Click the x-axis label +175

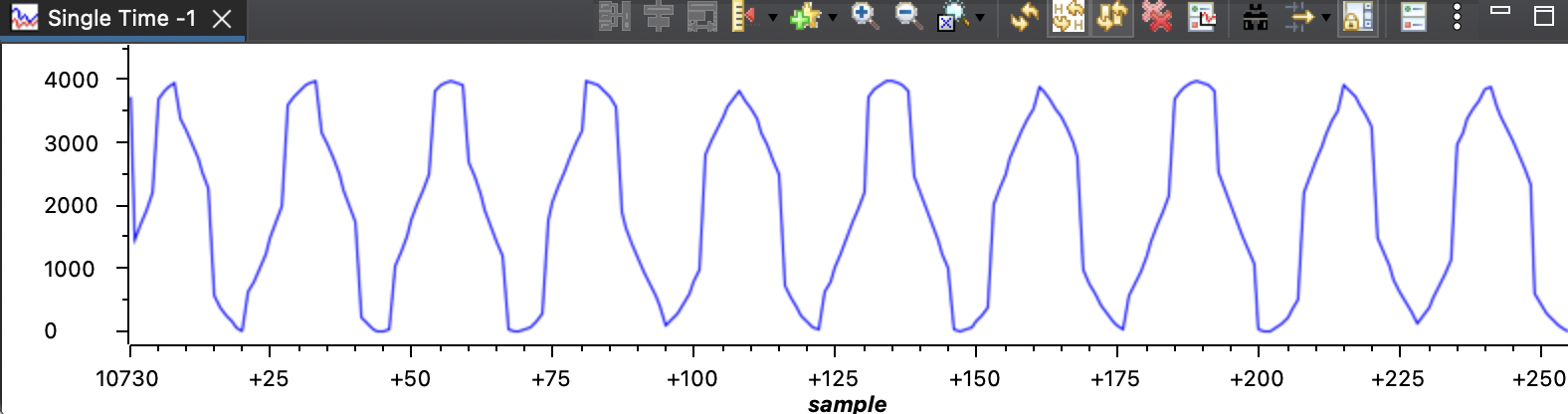[1115, 378]
